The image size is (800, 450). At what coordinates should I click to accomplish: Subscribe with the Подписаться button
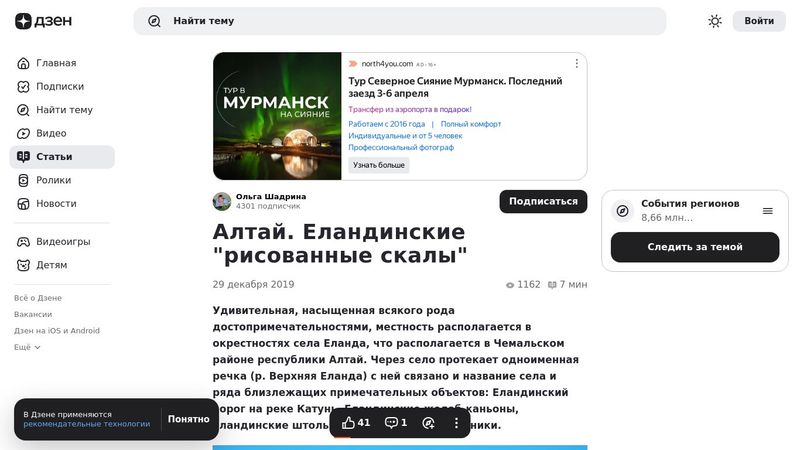(x=543, y=201)
